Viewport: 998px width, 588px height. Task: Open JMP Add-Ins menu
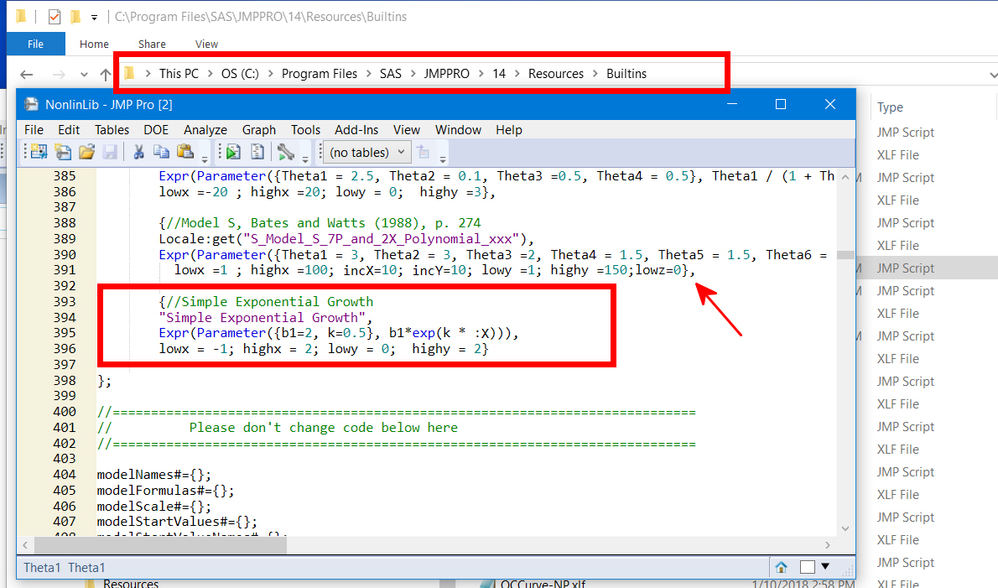point(356,130)
